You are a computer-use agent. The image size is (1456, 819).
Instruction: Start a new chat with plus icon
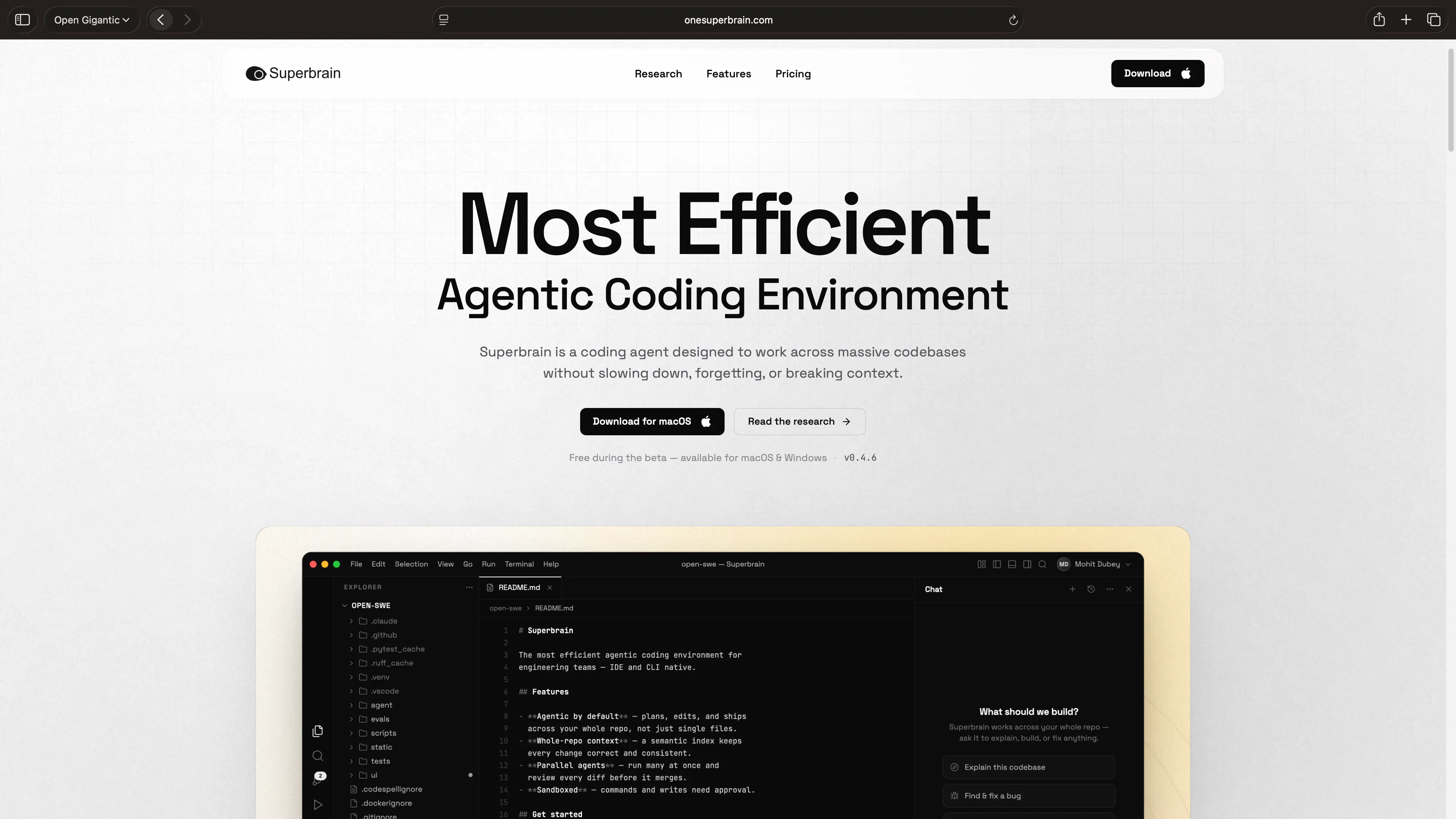[x=1072, y=589]
